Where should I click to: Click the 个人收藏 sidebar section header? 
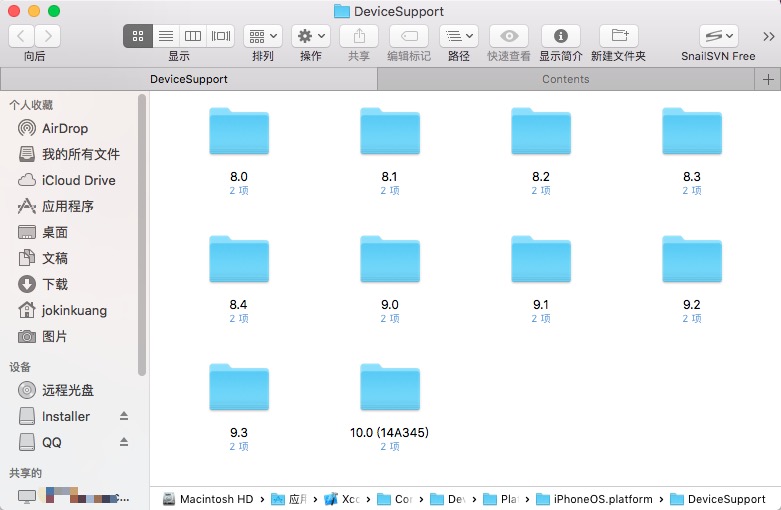(31, 105)
